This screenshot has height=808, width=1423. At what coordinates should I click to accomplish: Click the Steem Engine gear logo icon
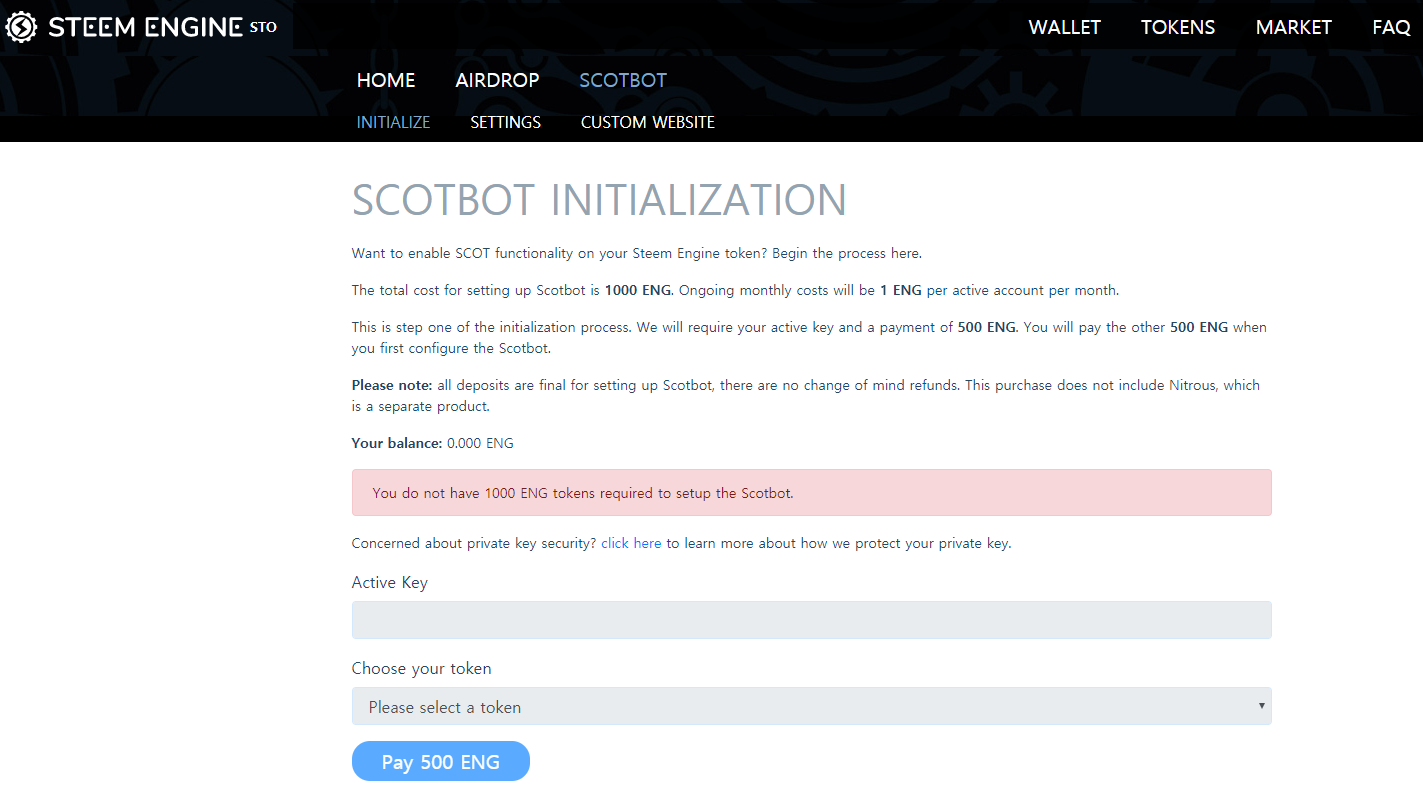point(21,27)
